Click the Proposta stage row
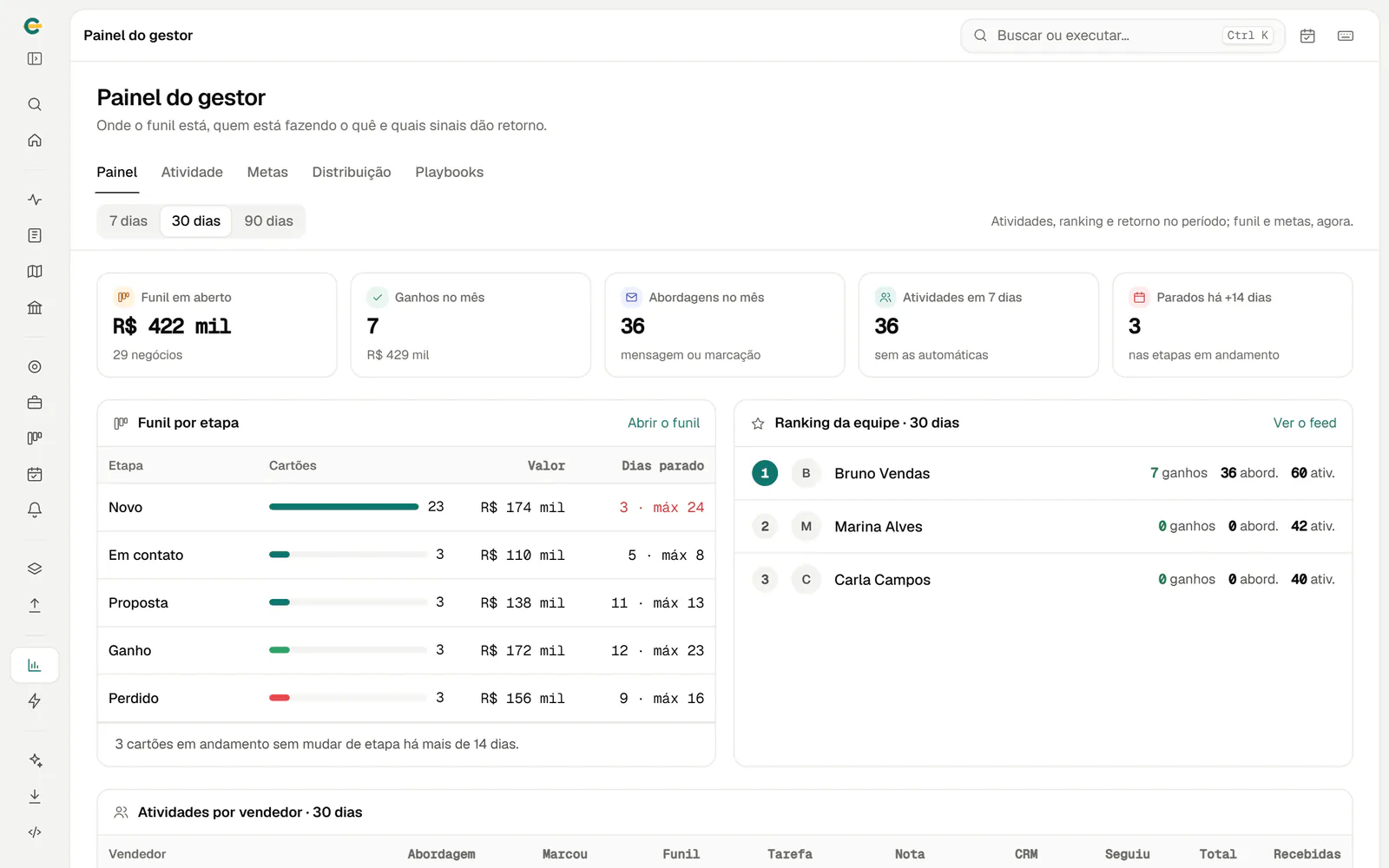 (x=406, y=602)
